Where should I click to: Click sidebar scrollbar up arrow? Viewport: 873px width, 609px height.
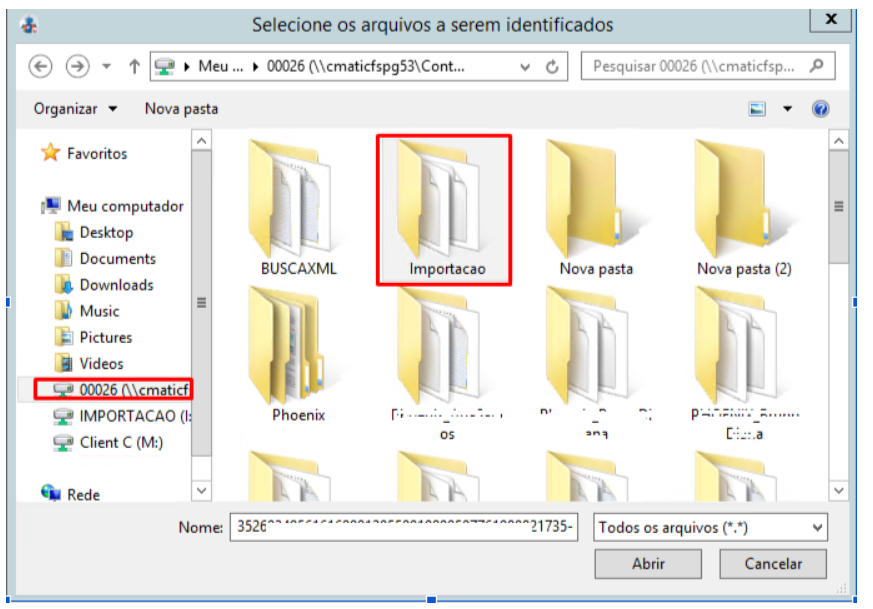[202, 140]
